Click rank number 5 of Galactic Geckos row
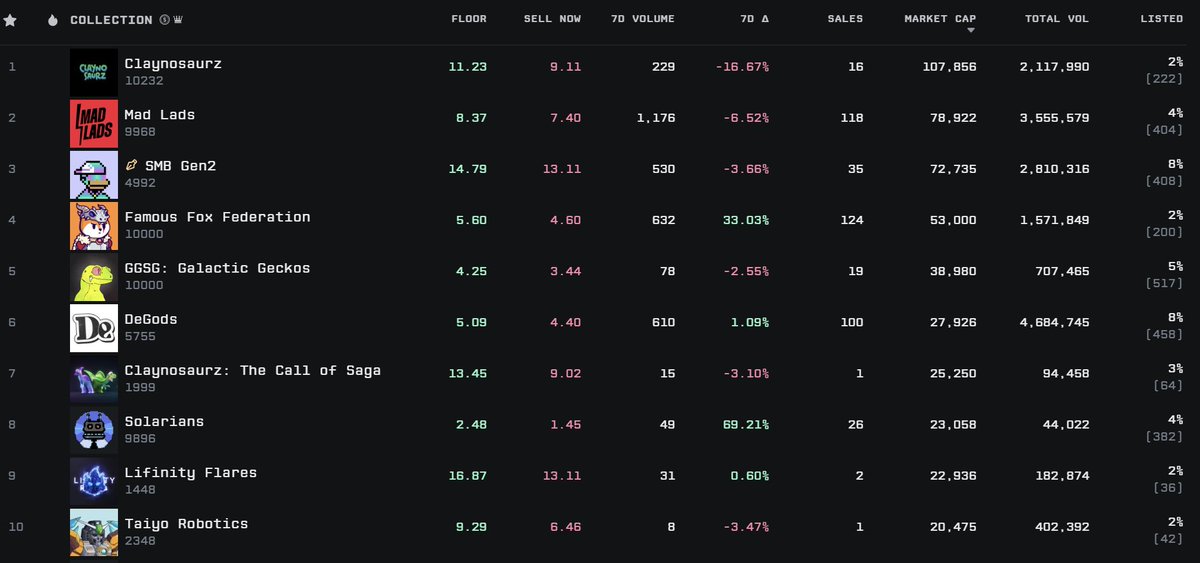The image size is (1200, 563). coord(12,271)
